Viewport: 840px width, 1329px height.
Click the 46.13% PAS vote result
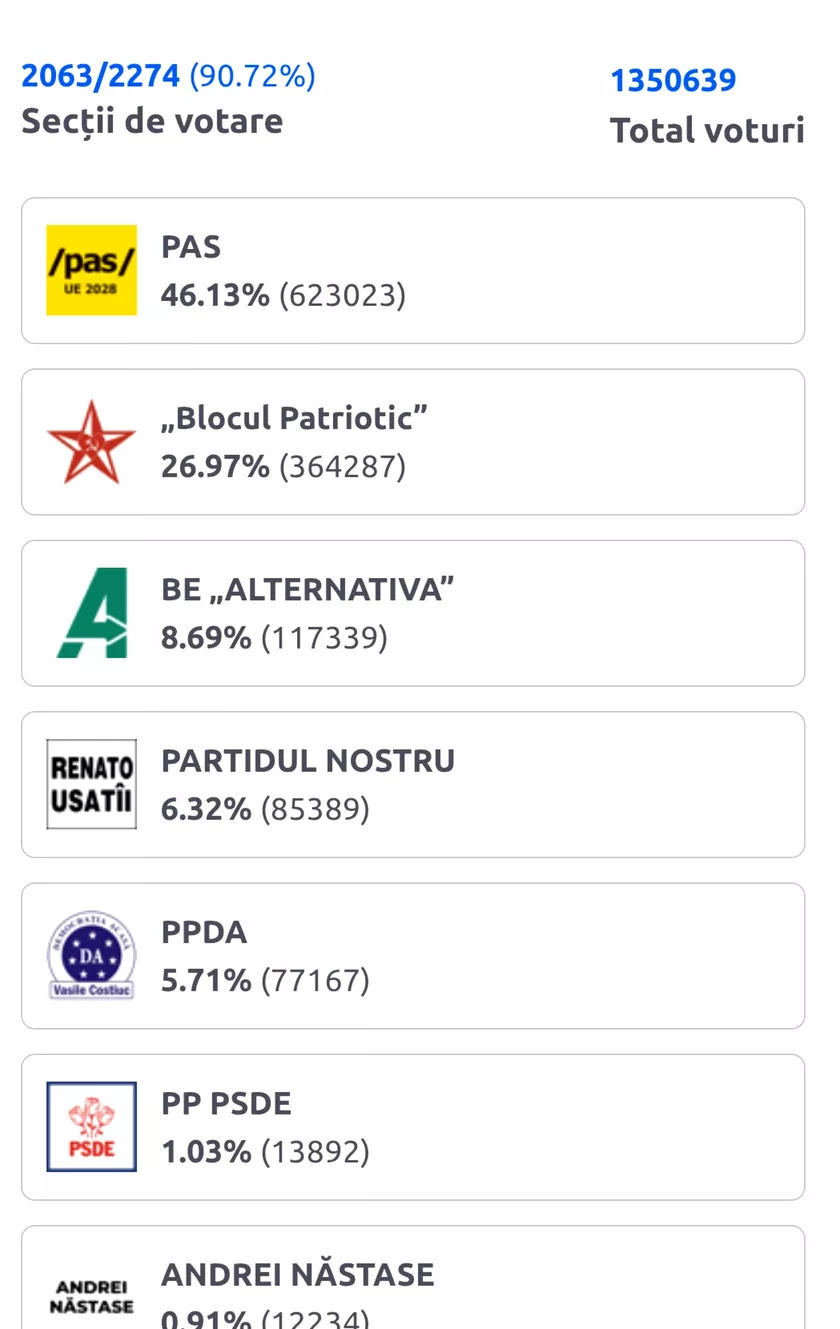(215, 296)
